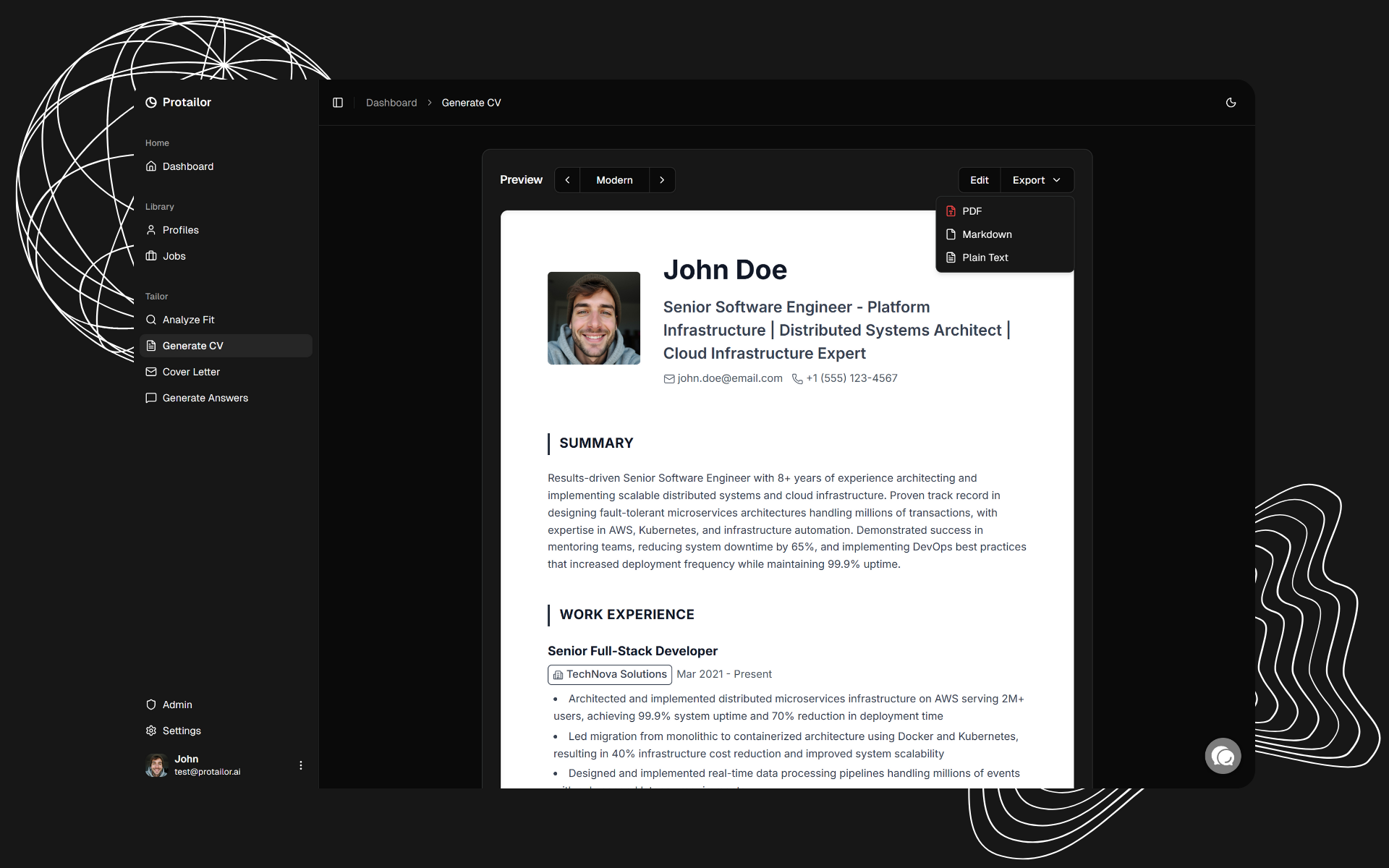Choose Markdown export option
This screenshot has width=1389, height=868.
(x=986, y=234)
